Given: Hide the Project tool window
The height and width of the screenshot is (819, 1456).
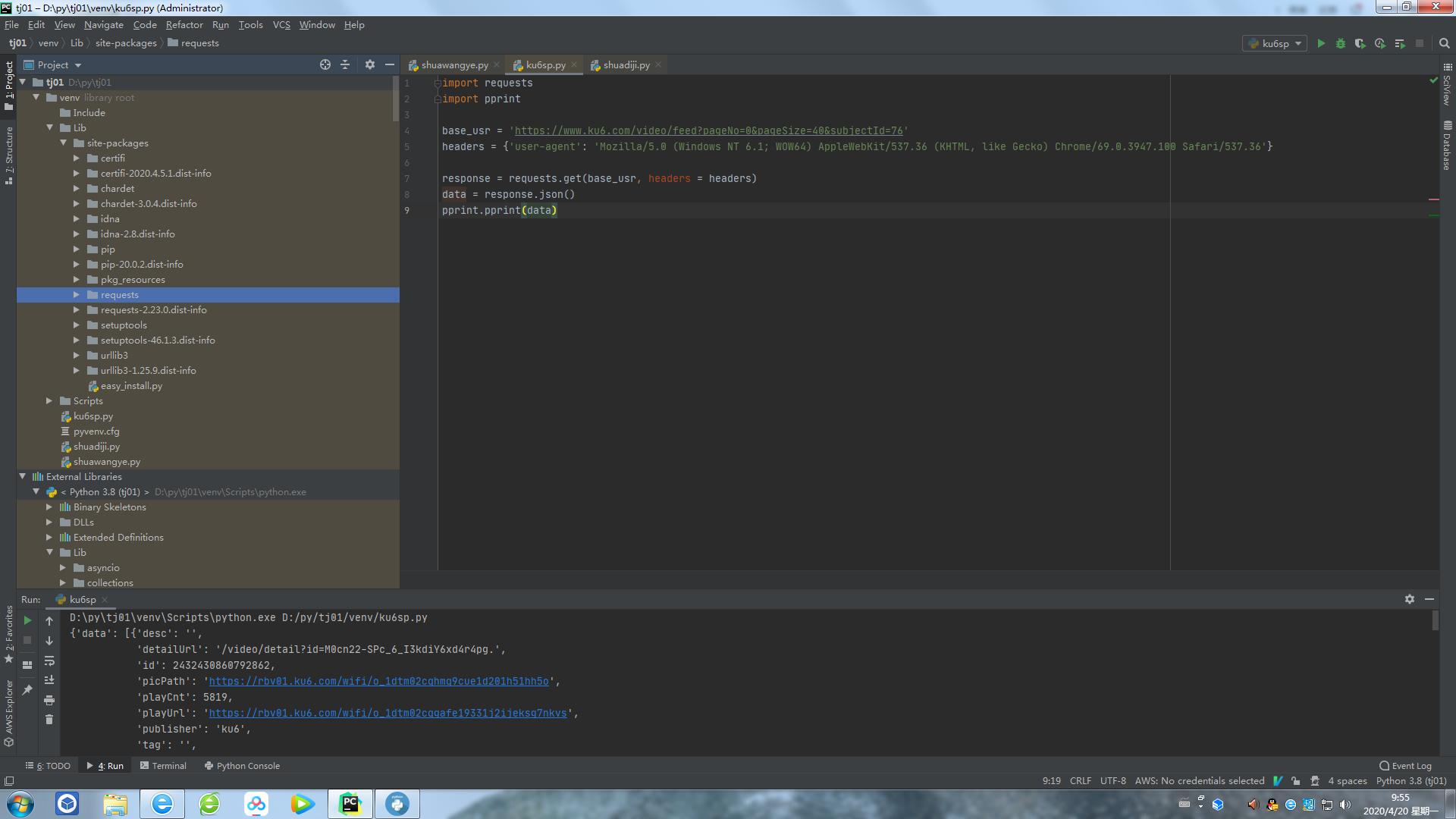Looking at the screenshot, I should (x=390, y=65).
